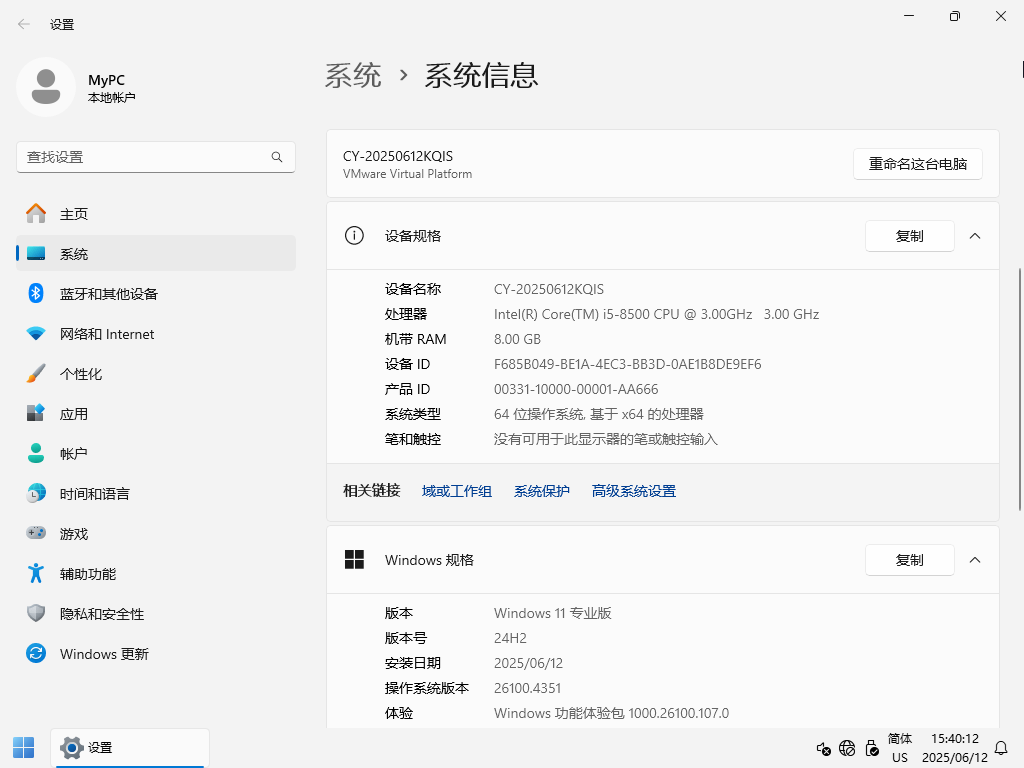
Task: Open 帐户 settings in sidebar
Action: click(x=156, y=453)
